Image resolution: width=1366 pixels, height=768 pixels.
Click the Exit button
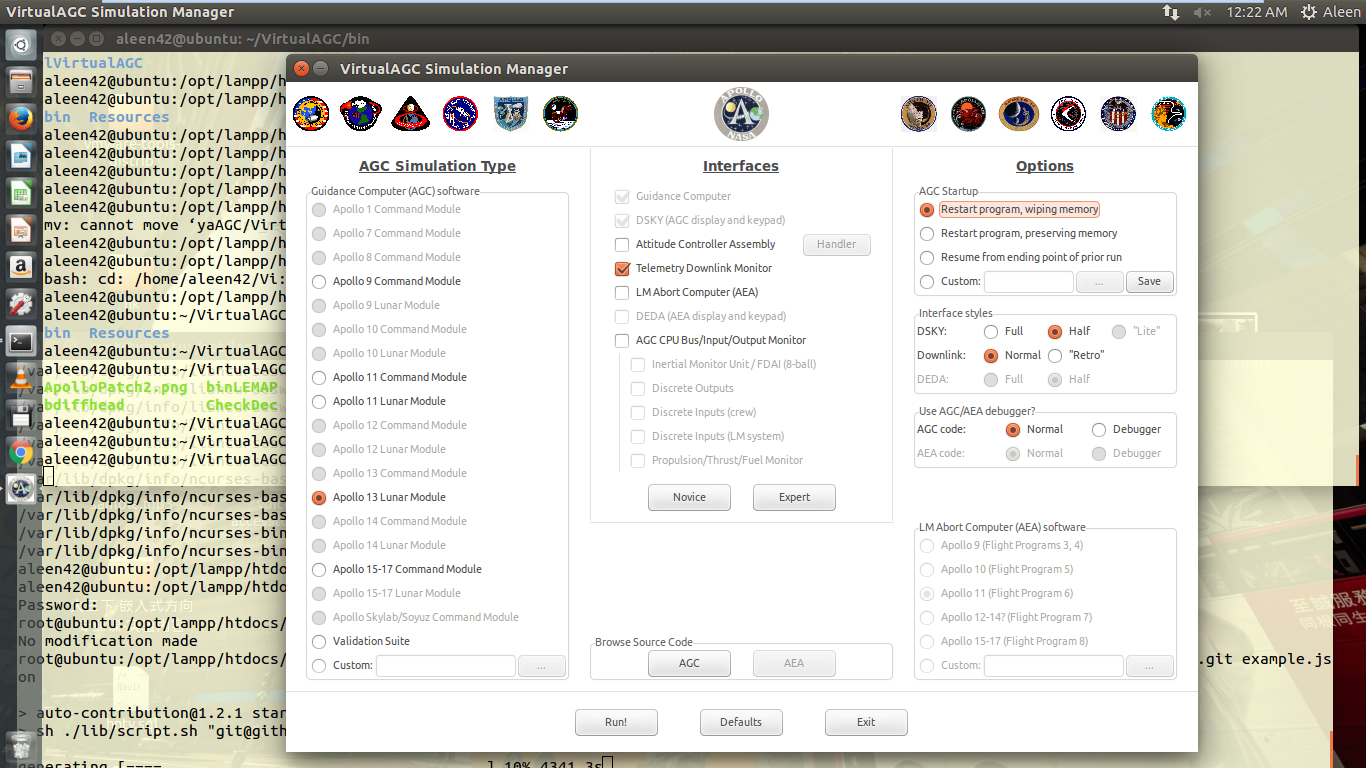(866, 722)
